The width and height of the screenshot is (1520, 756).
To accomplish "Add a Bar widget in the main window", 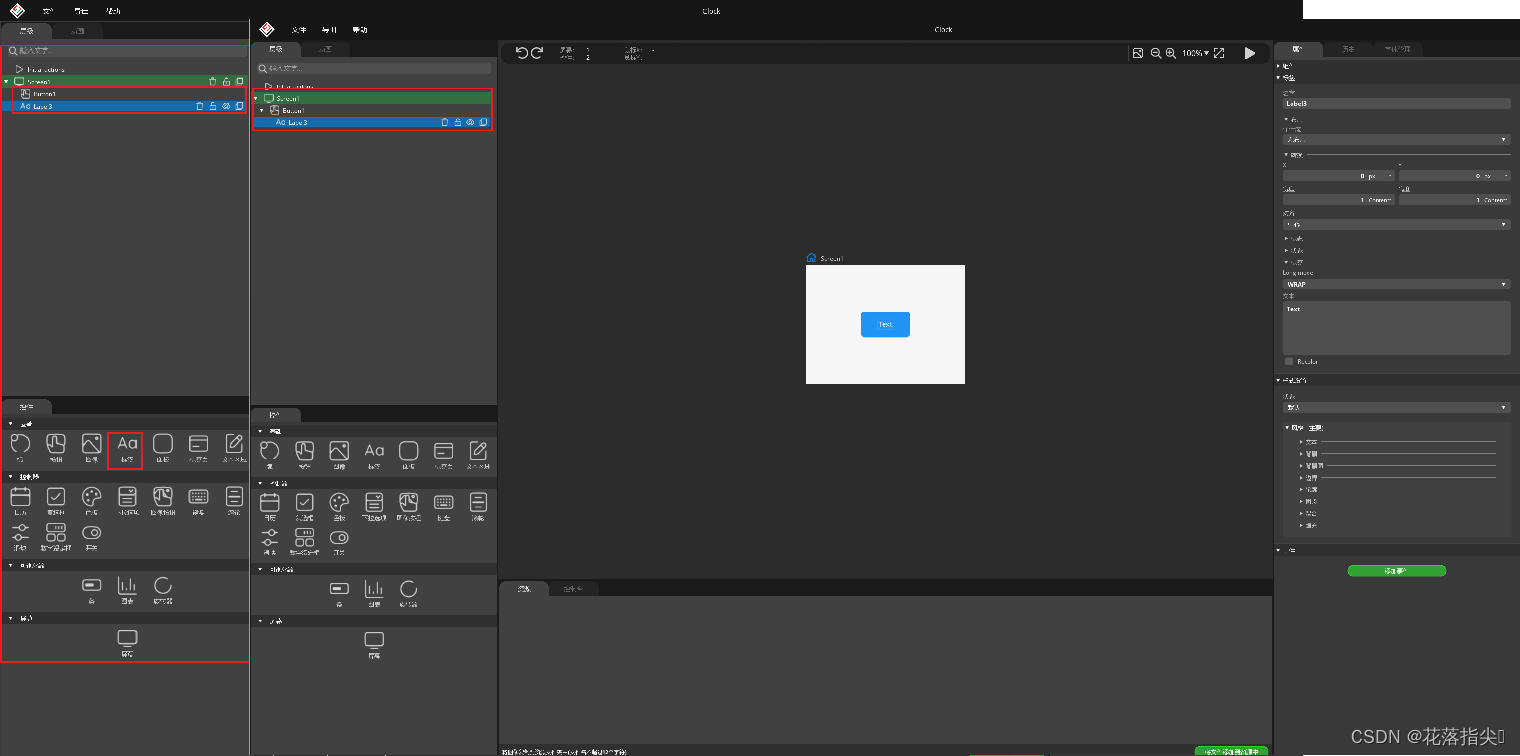I will [x=339, y=594].
